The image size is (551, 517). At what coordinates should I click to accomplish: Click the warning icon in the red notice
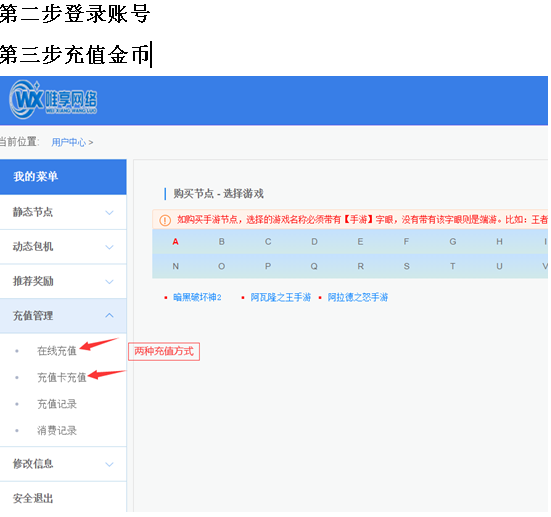(165, 220)
